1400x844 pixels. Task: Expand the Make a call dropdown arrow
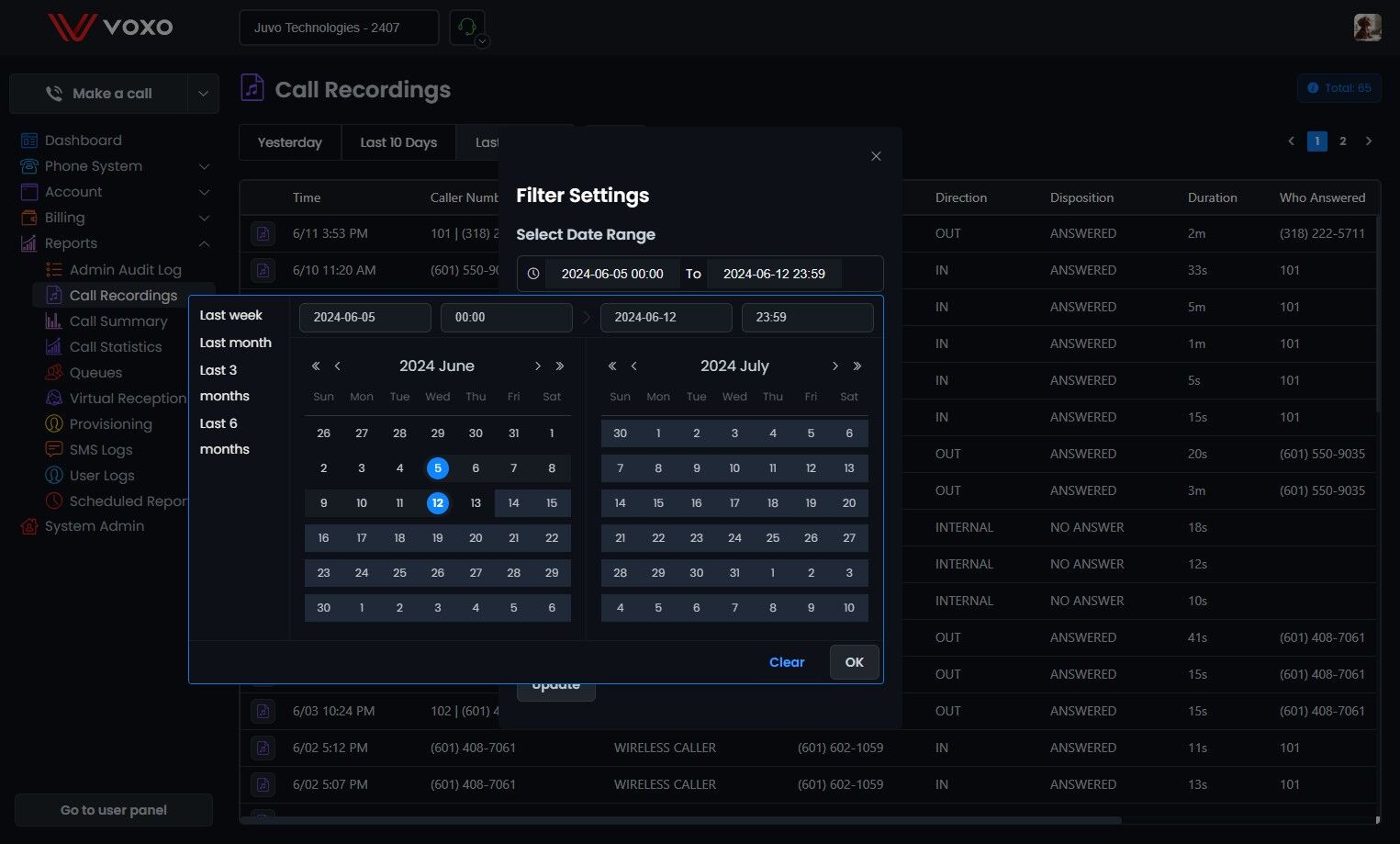pyautogui.click(x=203, y=94)
